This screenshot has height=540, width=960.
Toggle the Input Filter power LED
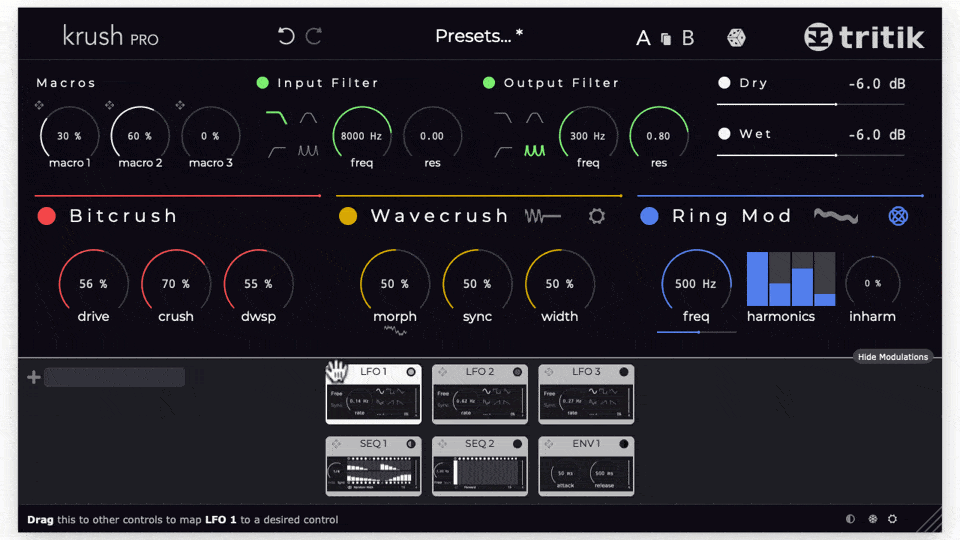263,83
